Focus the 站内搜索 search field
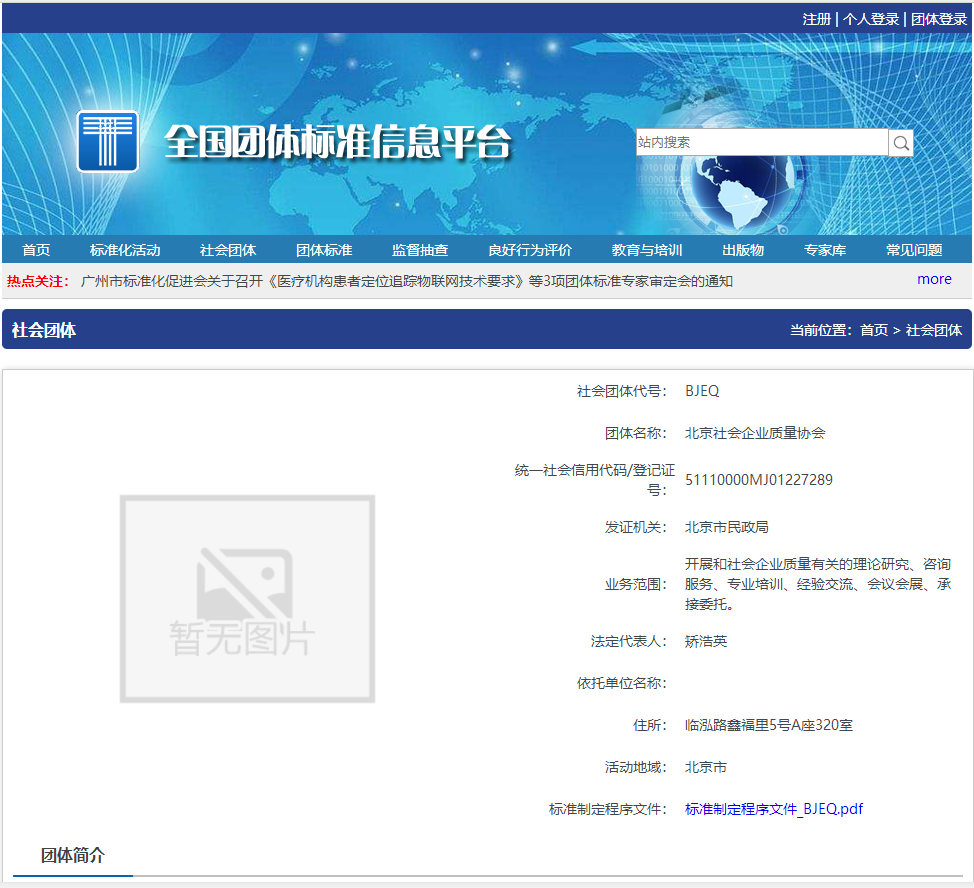 pyautogui.click(x=762, y=143)
